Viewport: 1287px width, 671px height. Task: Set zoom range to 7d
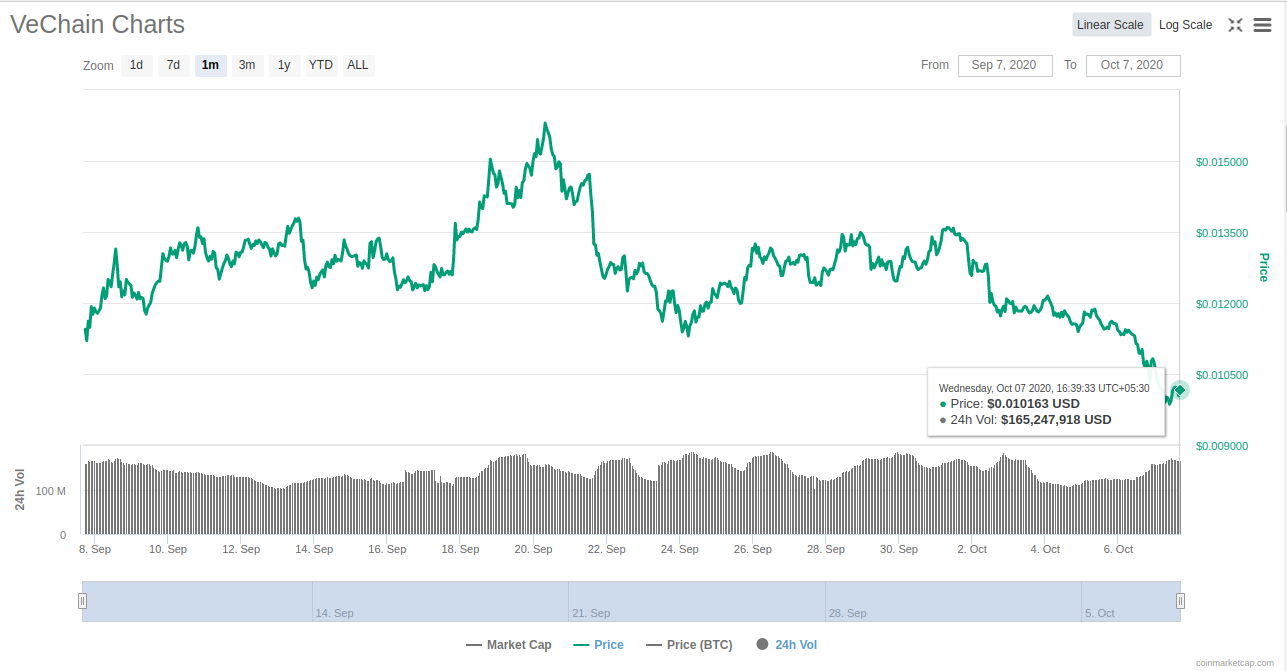point(173,65)
